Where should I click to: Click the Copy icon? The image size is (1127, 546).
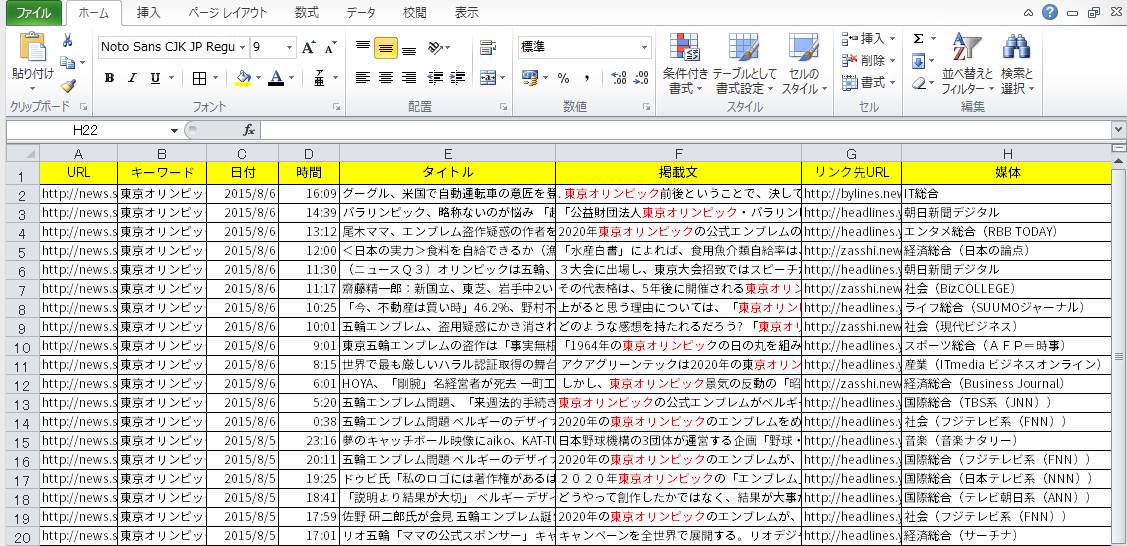(68, 63)
